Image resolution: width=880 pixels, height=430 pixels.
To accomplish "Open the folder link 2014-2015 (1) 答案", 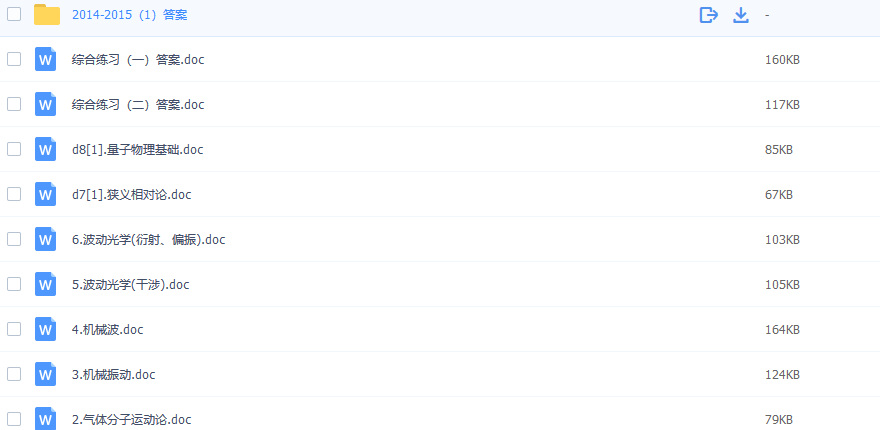I will (129, 15).
